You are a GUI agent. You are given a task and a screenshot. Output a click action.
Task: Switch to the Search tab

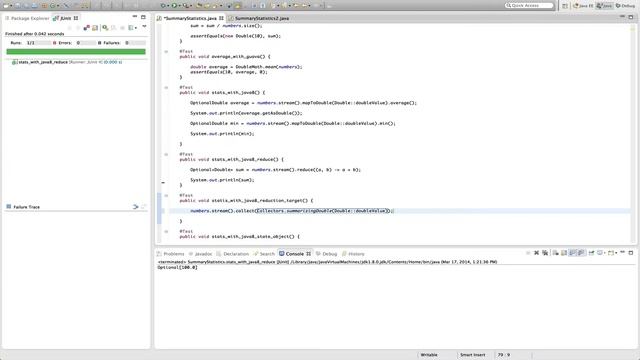click(x=264, y=254)
